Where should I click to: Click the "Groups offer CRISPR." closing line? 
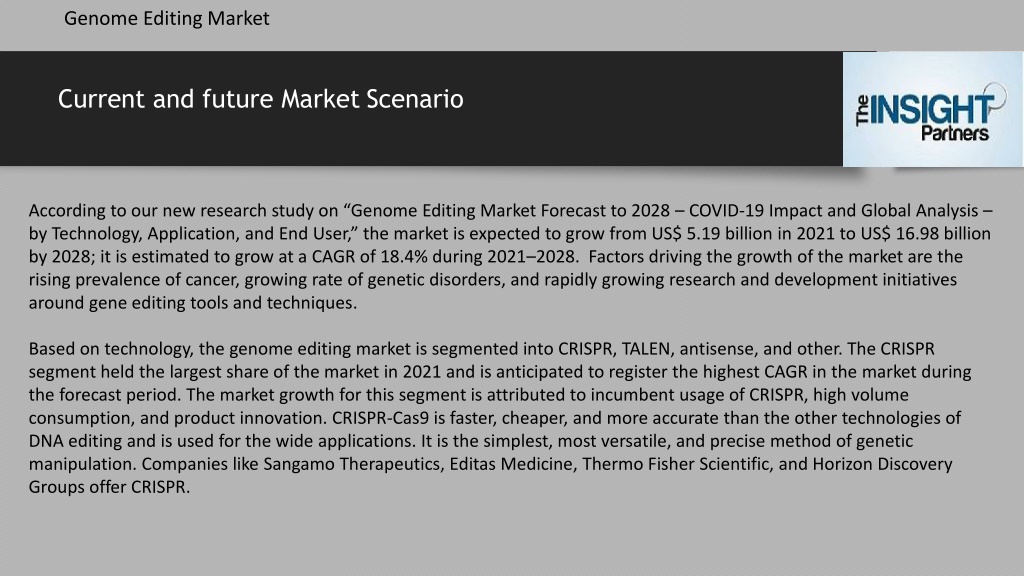click(x=109, y=487)
